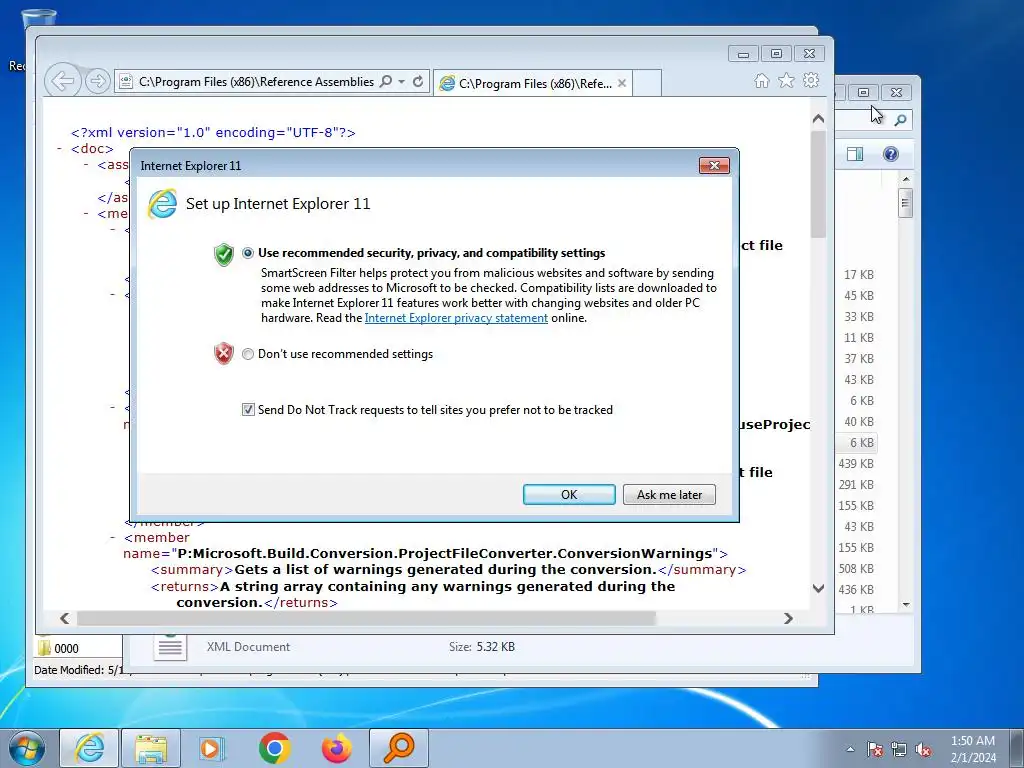Toggle Send Do Not Track requests checkbox
This screenshot has width=1024, height=768.
tap(248, 409)
